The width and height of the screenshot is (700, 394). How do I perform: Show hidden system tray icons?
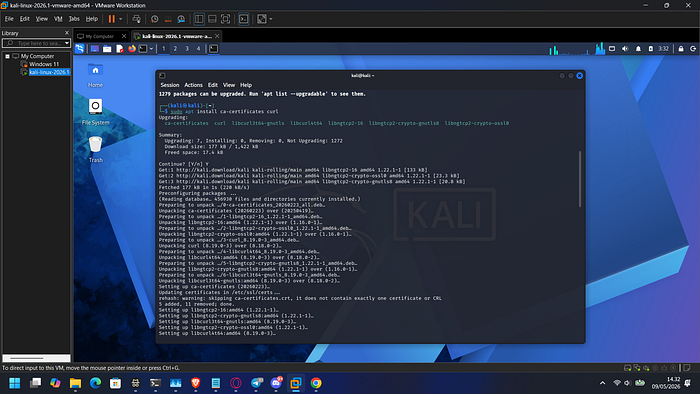coord(602,383)
